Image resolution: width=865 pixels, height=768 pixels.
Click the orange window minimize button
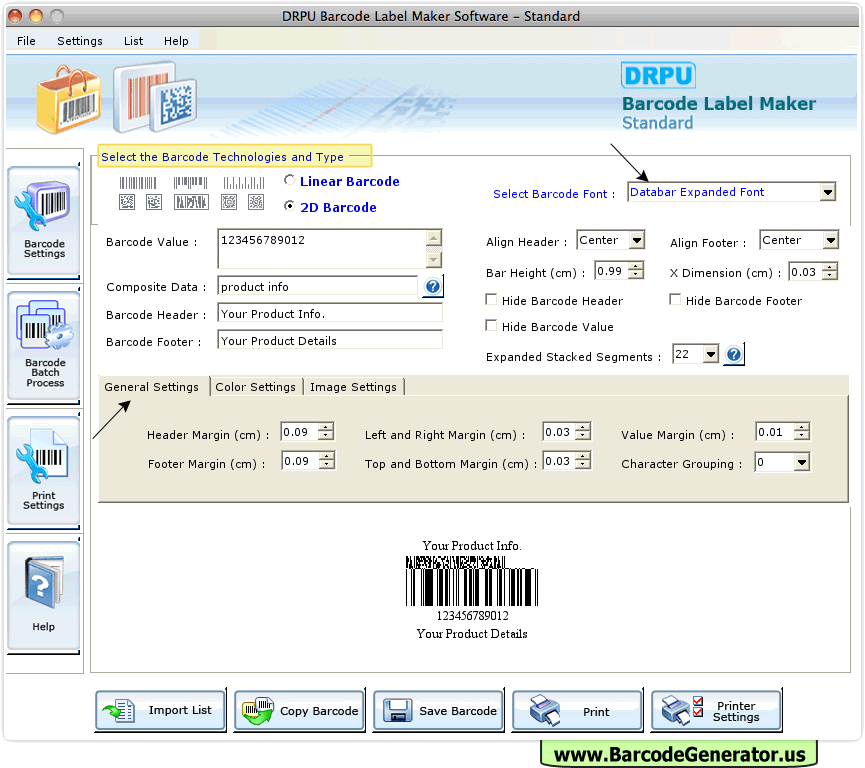pyautogui.click(x=36, y=16)
